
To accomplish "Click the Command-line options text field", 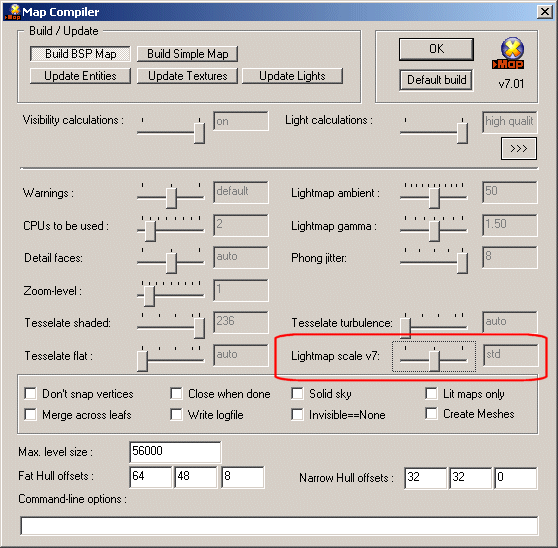I will tap(279, 526).
